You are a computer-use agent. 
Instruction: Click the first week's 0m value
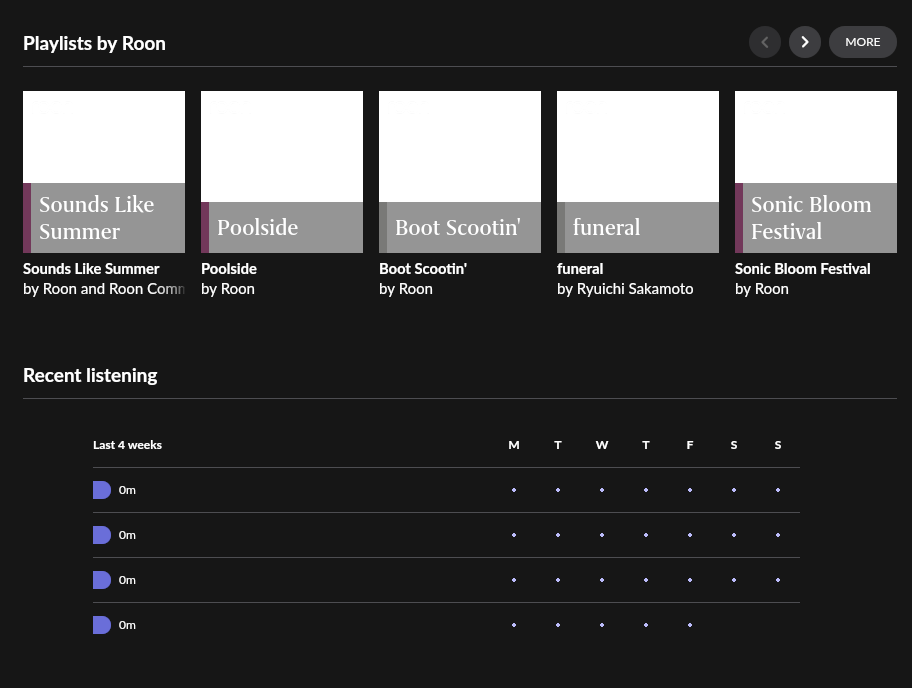(127, 490)
